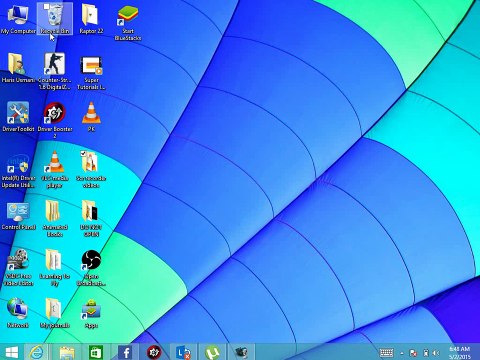Screen dimensions: 480x360
Task: Select the folder next to VLC media player
Action: coord(91,169)
